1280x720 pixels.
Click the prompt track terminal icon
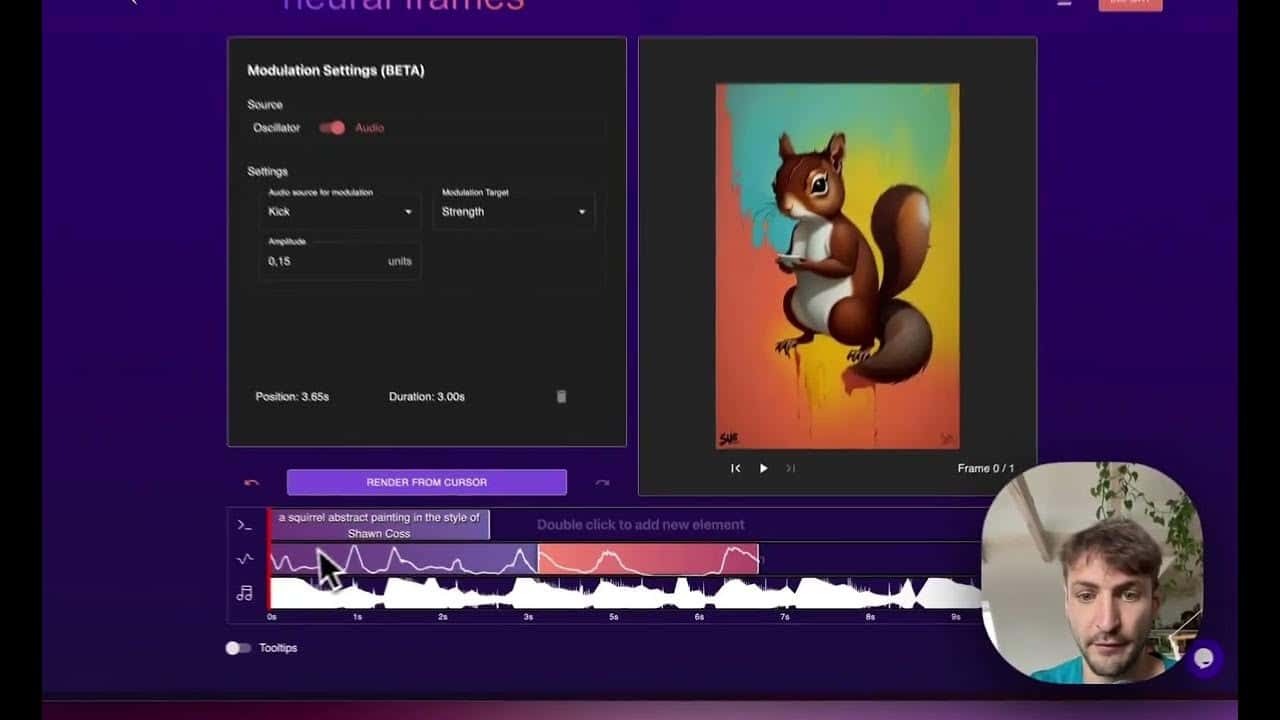coord(244,525)
